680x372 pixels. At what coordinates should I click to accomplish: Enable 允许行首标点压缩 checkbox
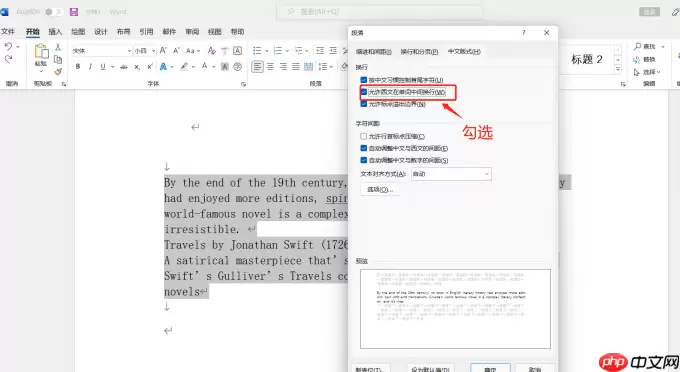tap(363, 136)
